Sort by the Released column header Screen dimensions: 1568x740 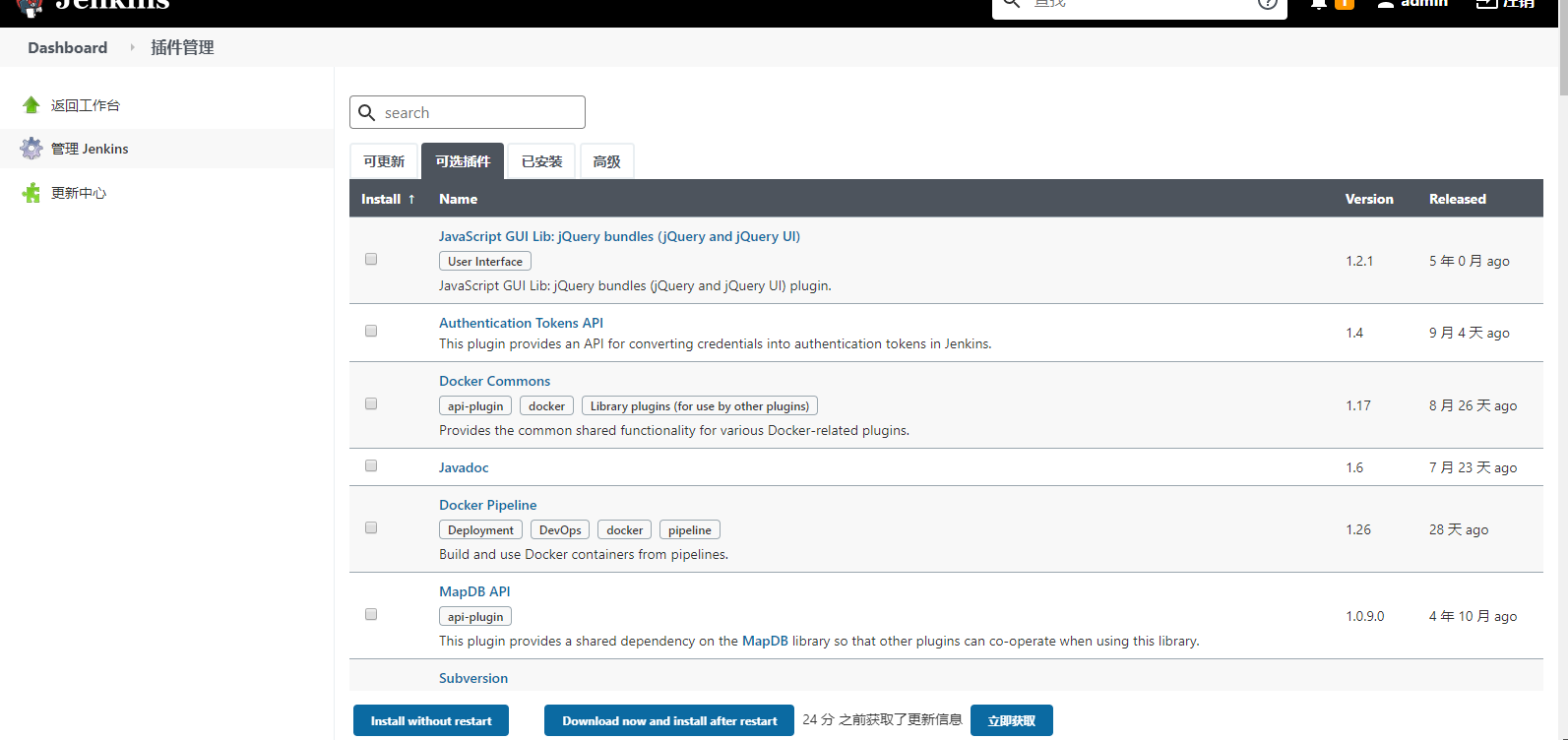(x=1458, y=199)
